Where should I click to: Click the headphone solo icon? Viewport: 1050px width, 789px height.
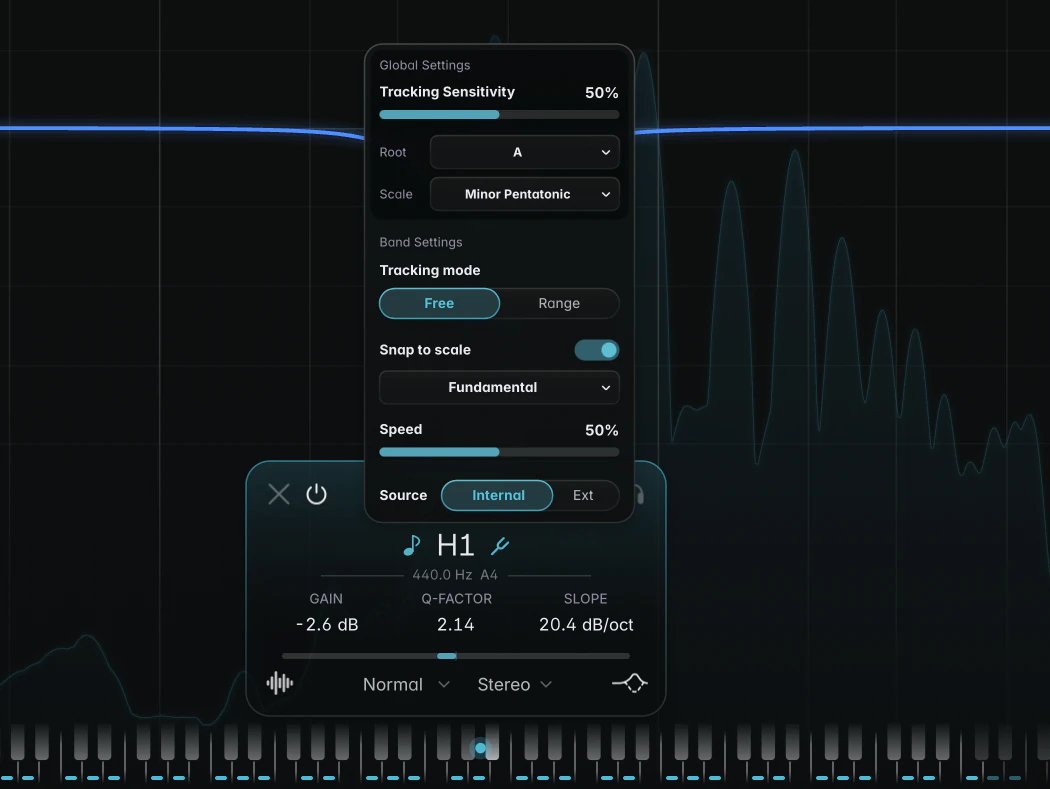click(x=640, y=495)
